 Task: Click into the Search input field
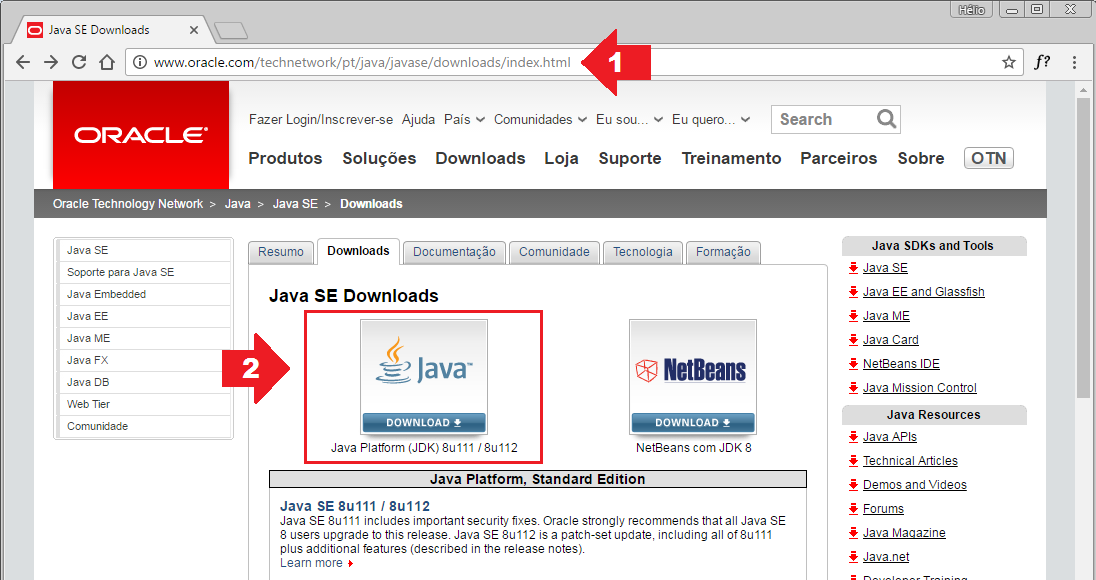(825, 119)
